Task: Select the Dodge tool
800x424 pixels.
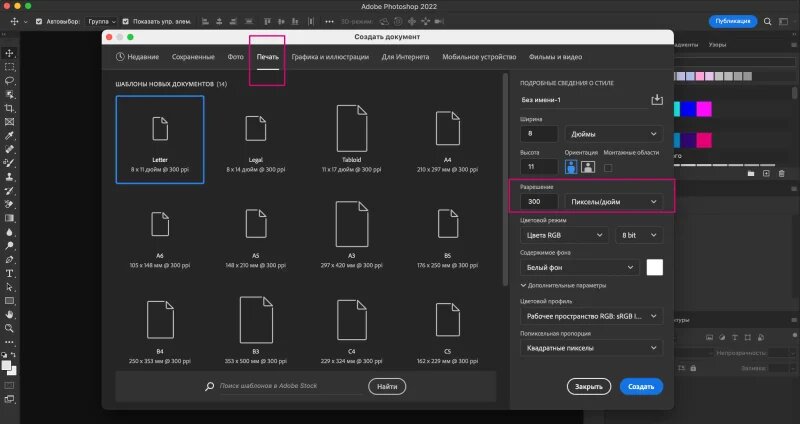Action: [x=9, y=245]
